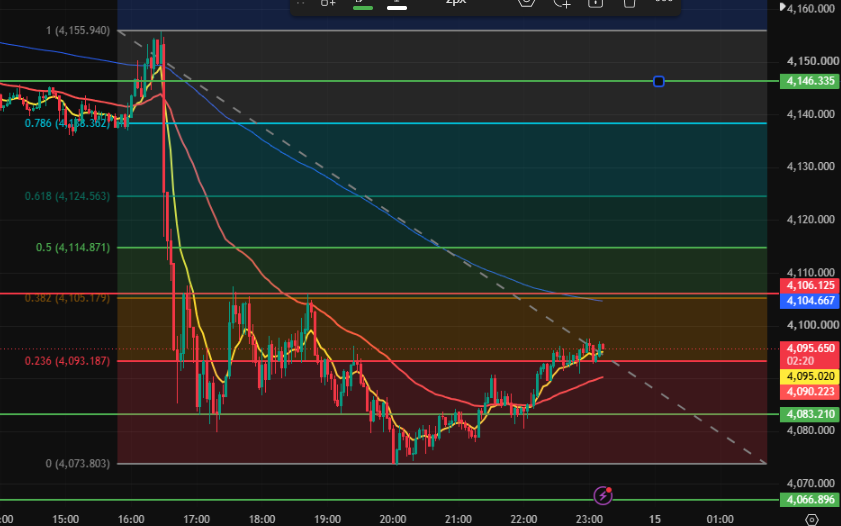Click the 4,130.000 price axis tick
The height and width of the screenshot is (526, 841).
coord(810,166)
